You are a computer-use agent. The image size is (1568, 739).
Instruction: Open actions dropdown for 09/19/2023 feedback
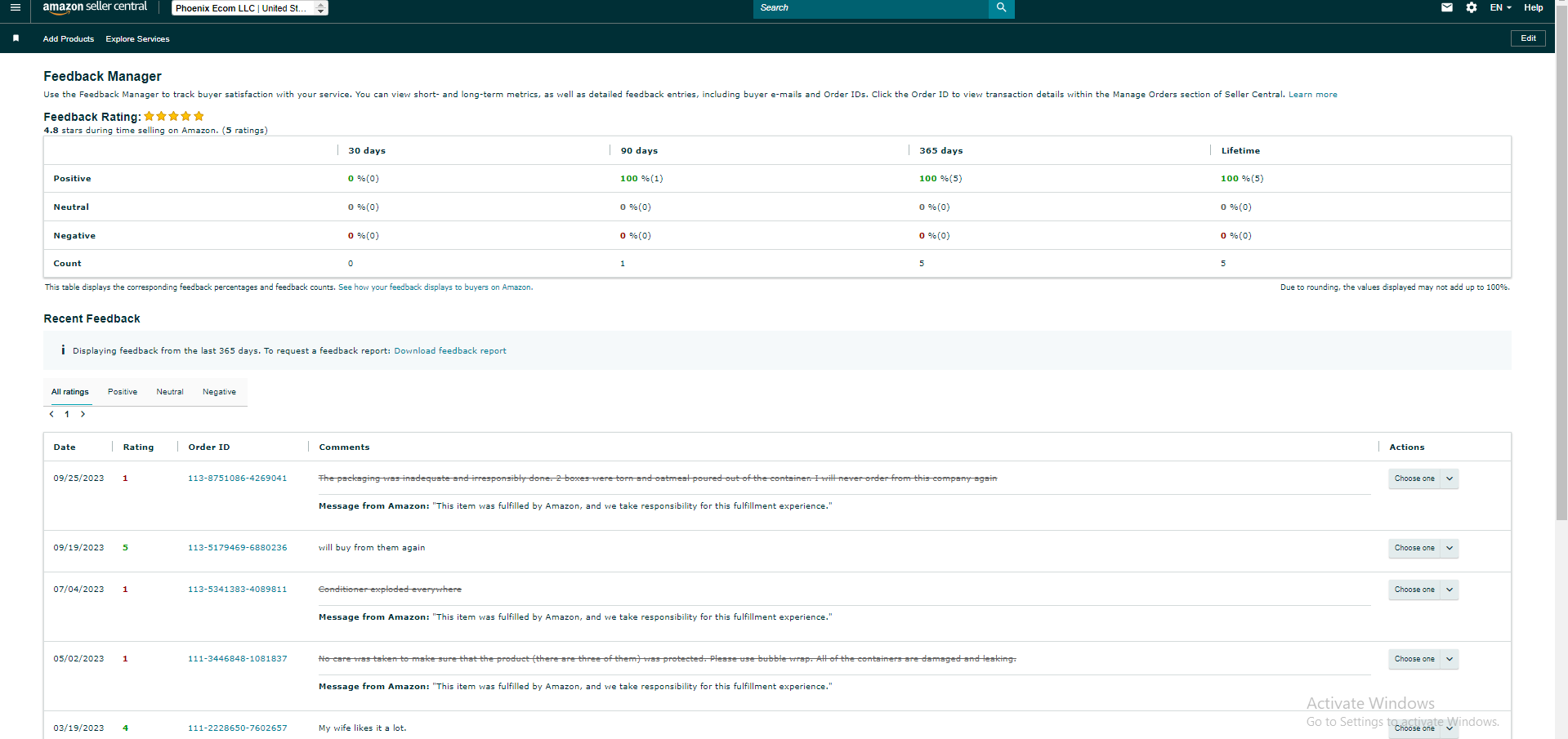[x=1423, y=548]
